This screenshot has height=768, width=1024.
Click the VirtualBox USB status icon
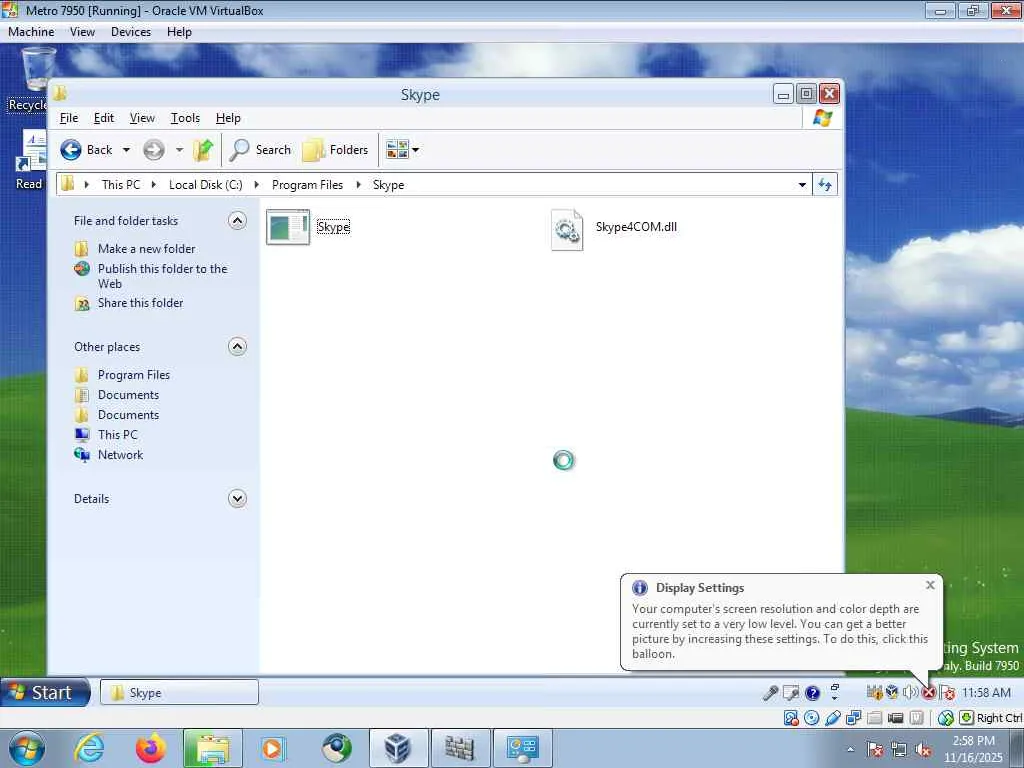pyautogui.click(x=833, y=718)
